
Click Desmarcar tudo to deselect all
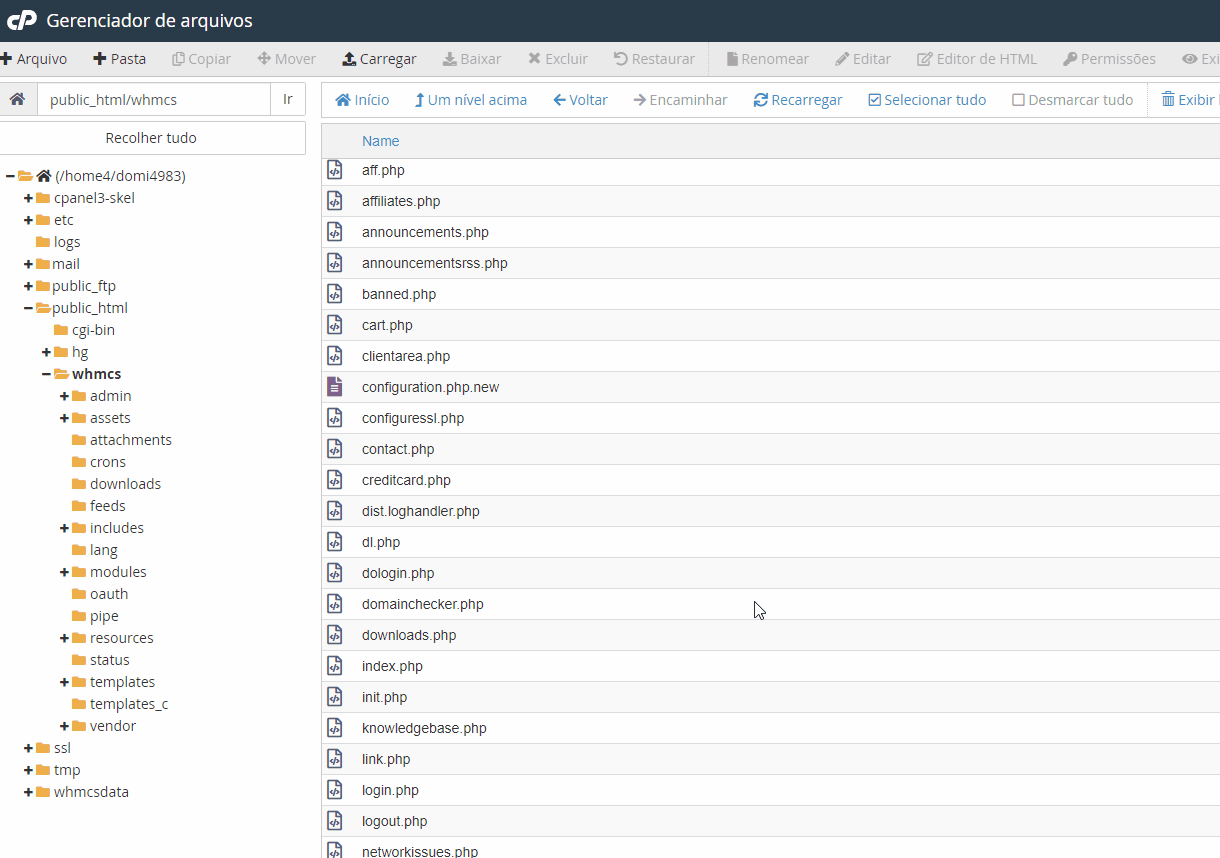[x=1073, y=100]
